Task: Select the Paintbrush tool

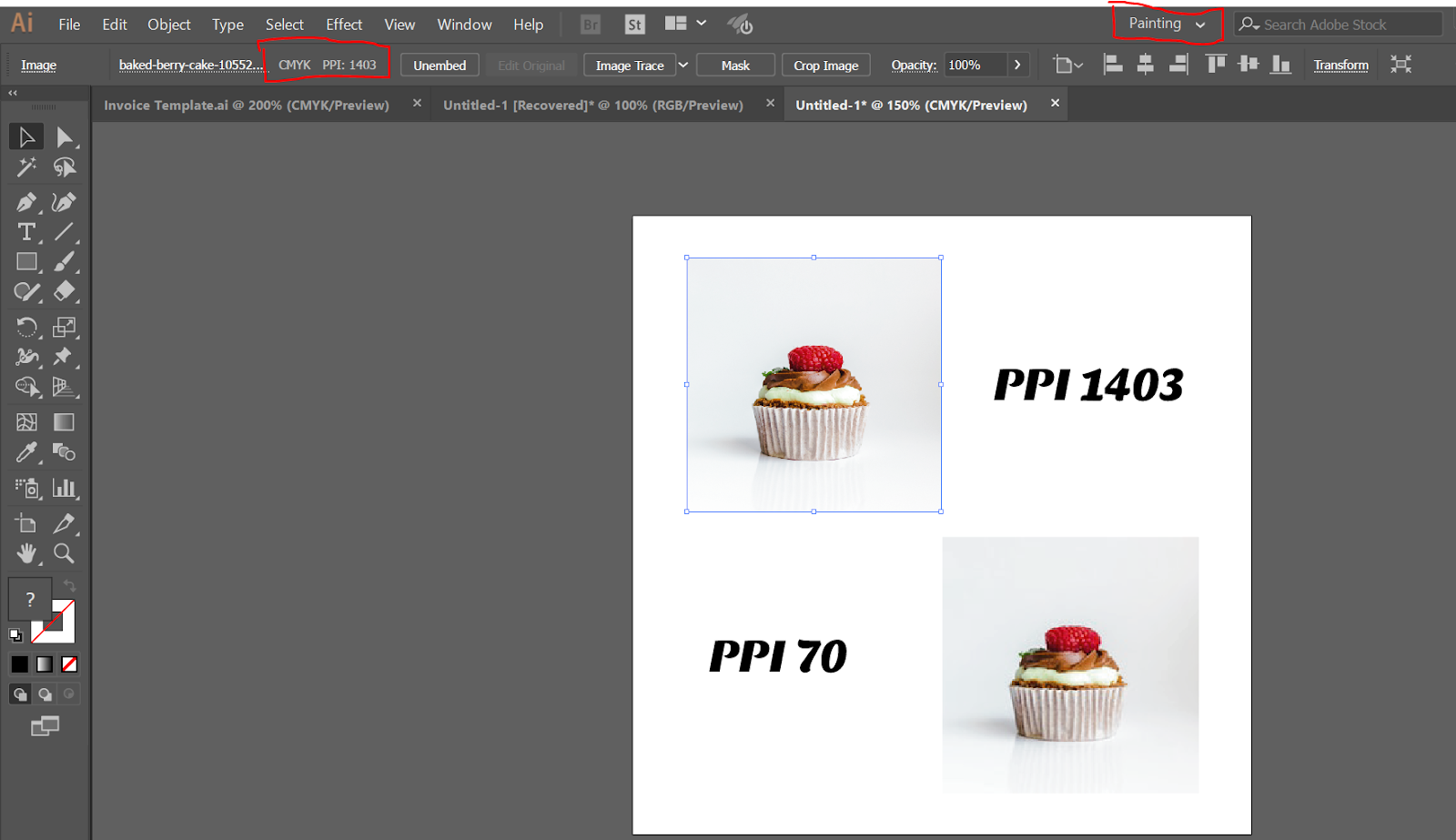Action: (64, 262)
